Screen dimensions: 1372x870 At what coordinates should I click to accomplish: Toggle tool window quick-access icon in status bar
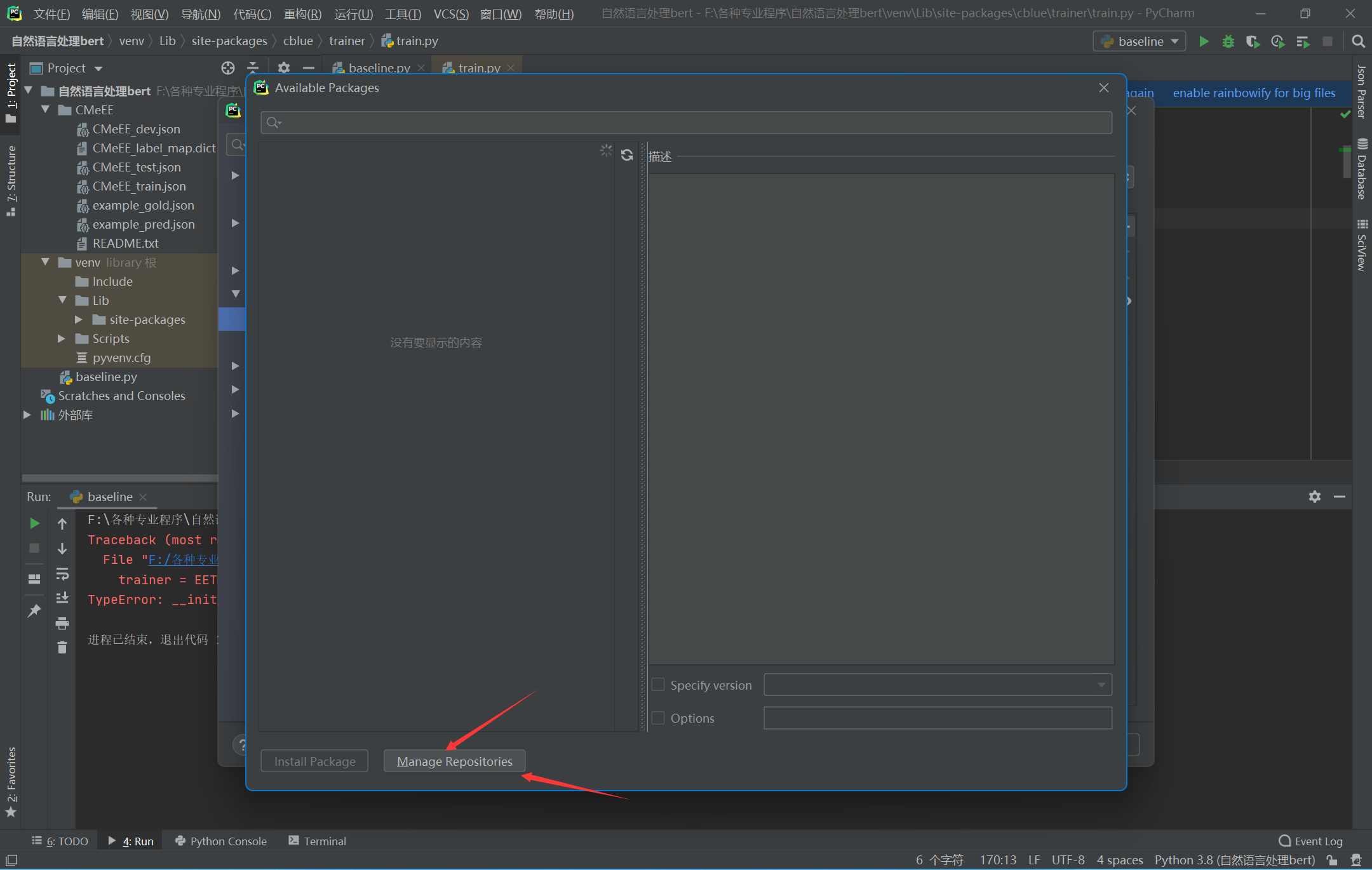[11, 860]
